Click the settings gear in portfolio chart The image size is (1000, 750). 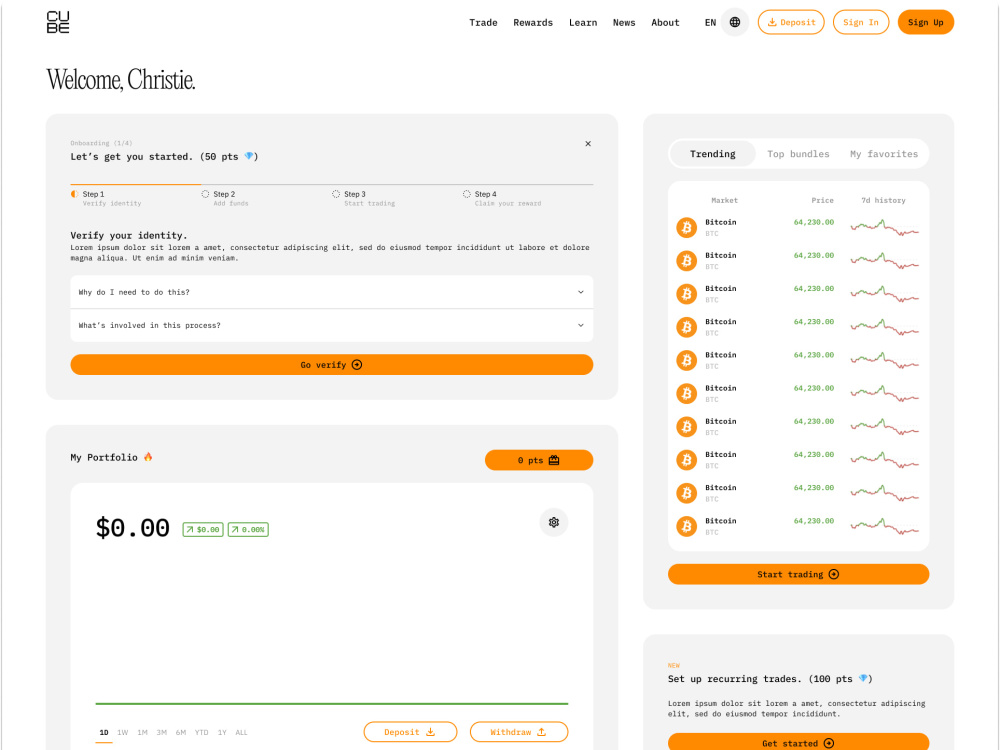coord(554,522)
